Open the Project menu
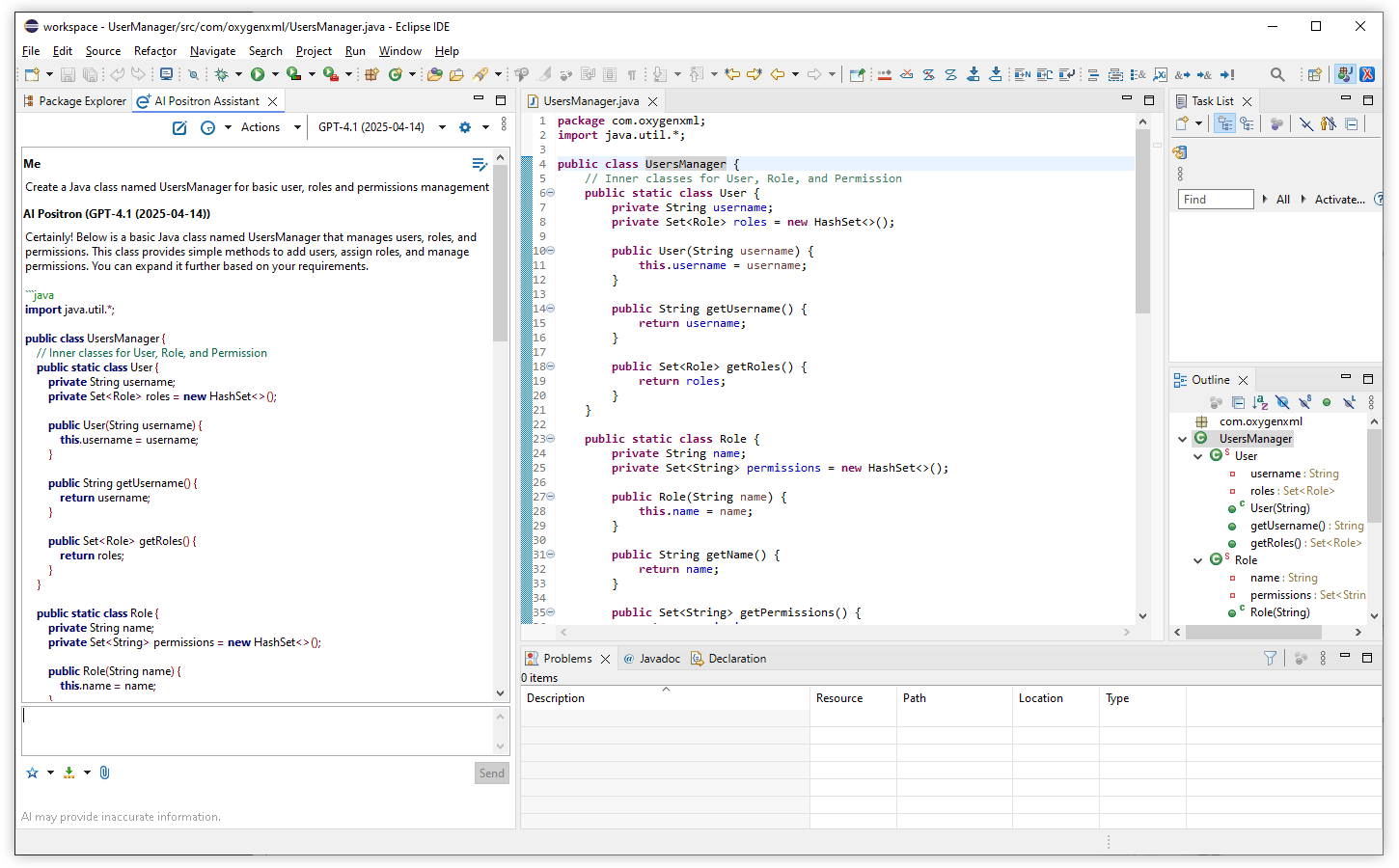The height and width of the screenshot is (868, 1399). tap(314, 51)
